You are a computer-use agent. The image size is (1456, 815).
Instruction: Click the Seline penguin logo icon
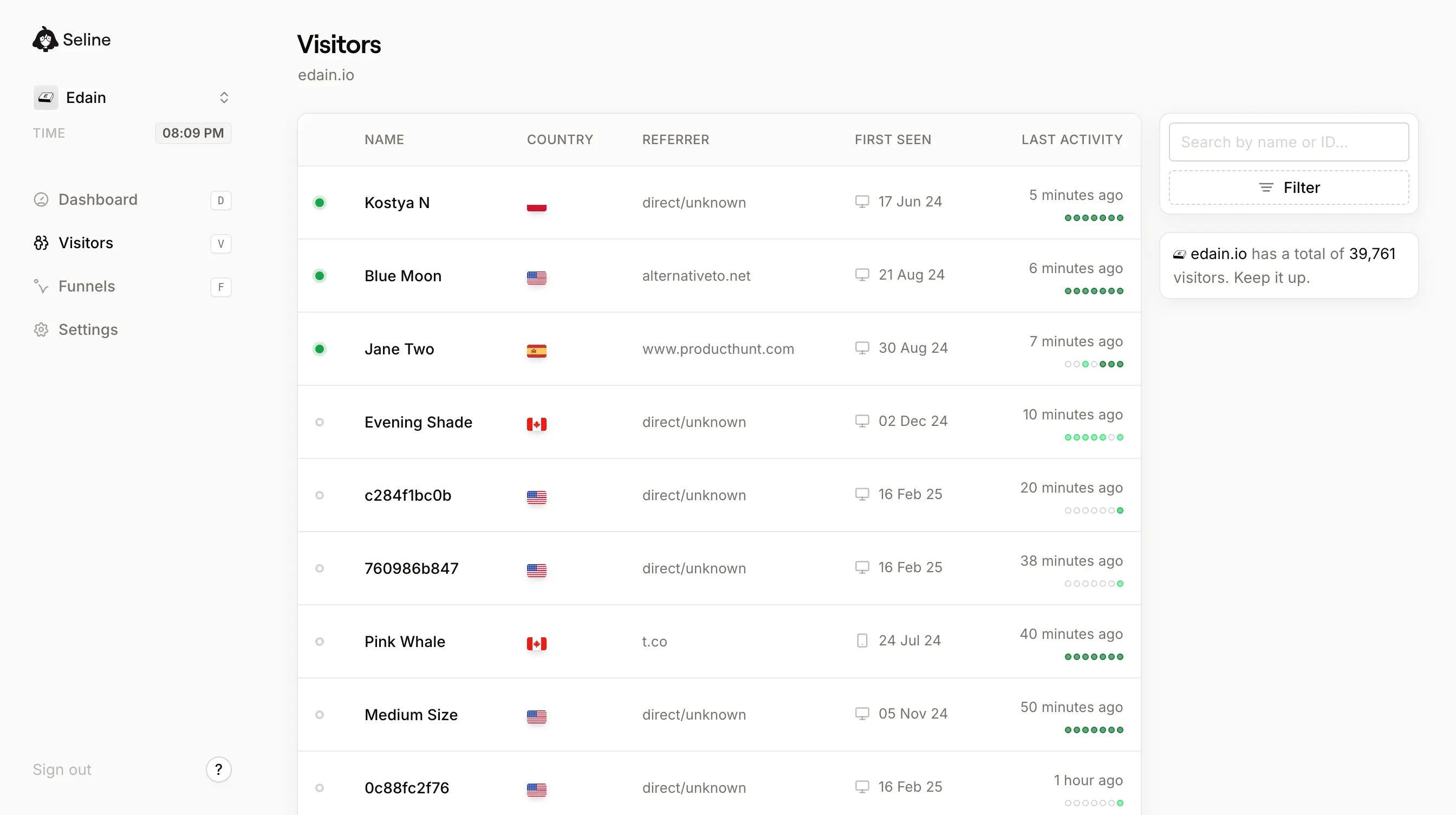coord(44,40)
